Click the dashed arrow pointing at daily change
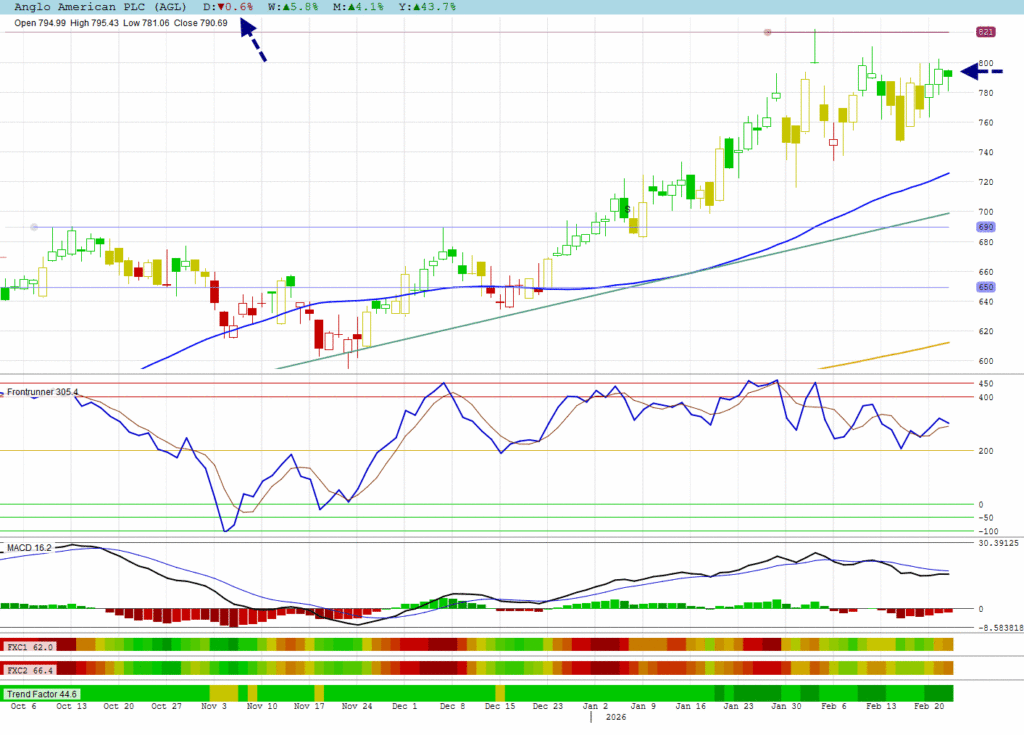Screen dimensions: 1024x735 (x=253, y=44)
